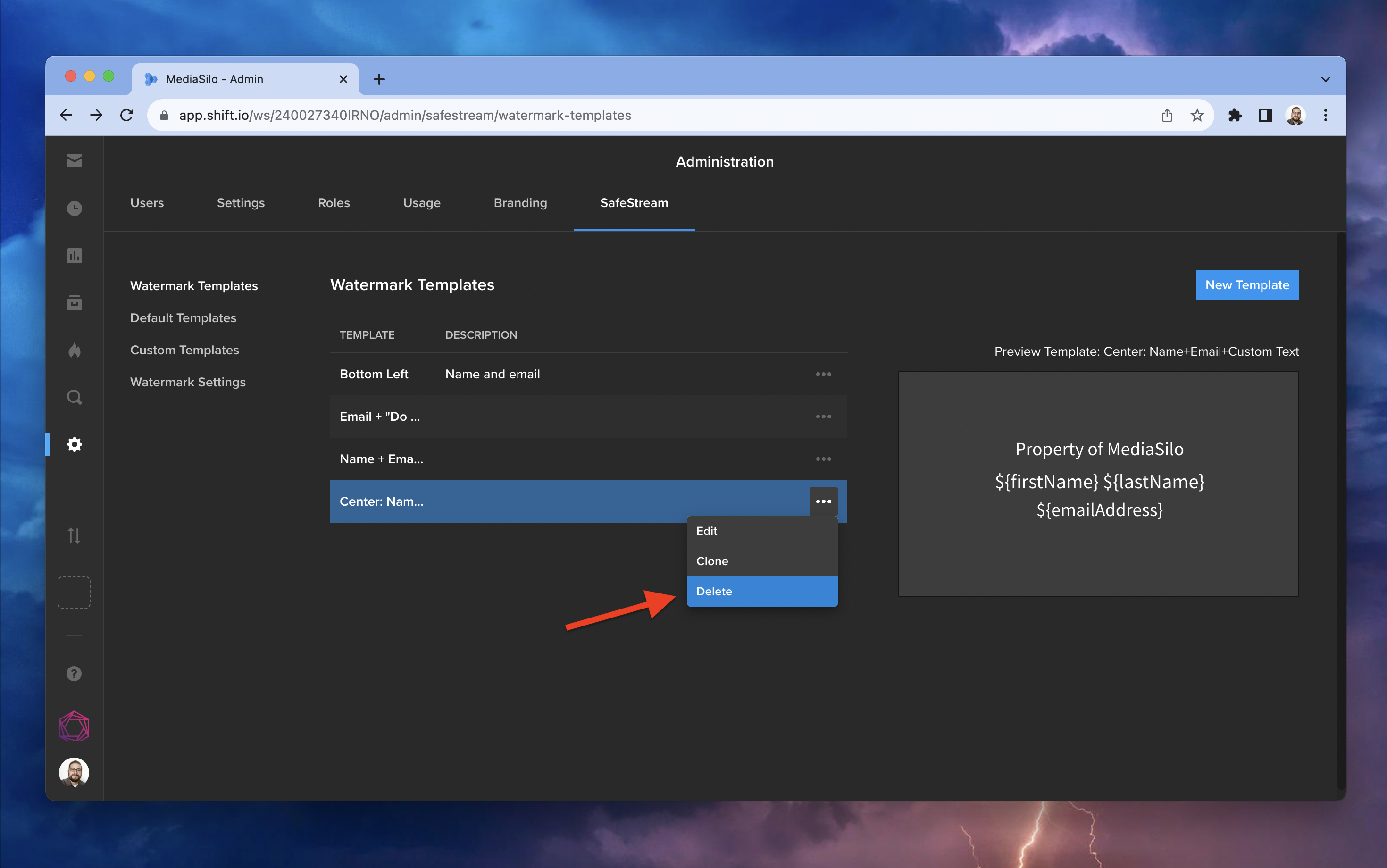The height and width of the screenshot is (868, 1387).
Task: Click the DESCRIPTION column header
Action: 481,334
